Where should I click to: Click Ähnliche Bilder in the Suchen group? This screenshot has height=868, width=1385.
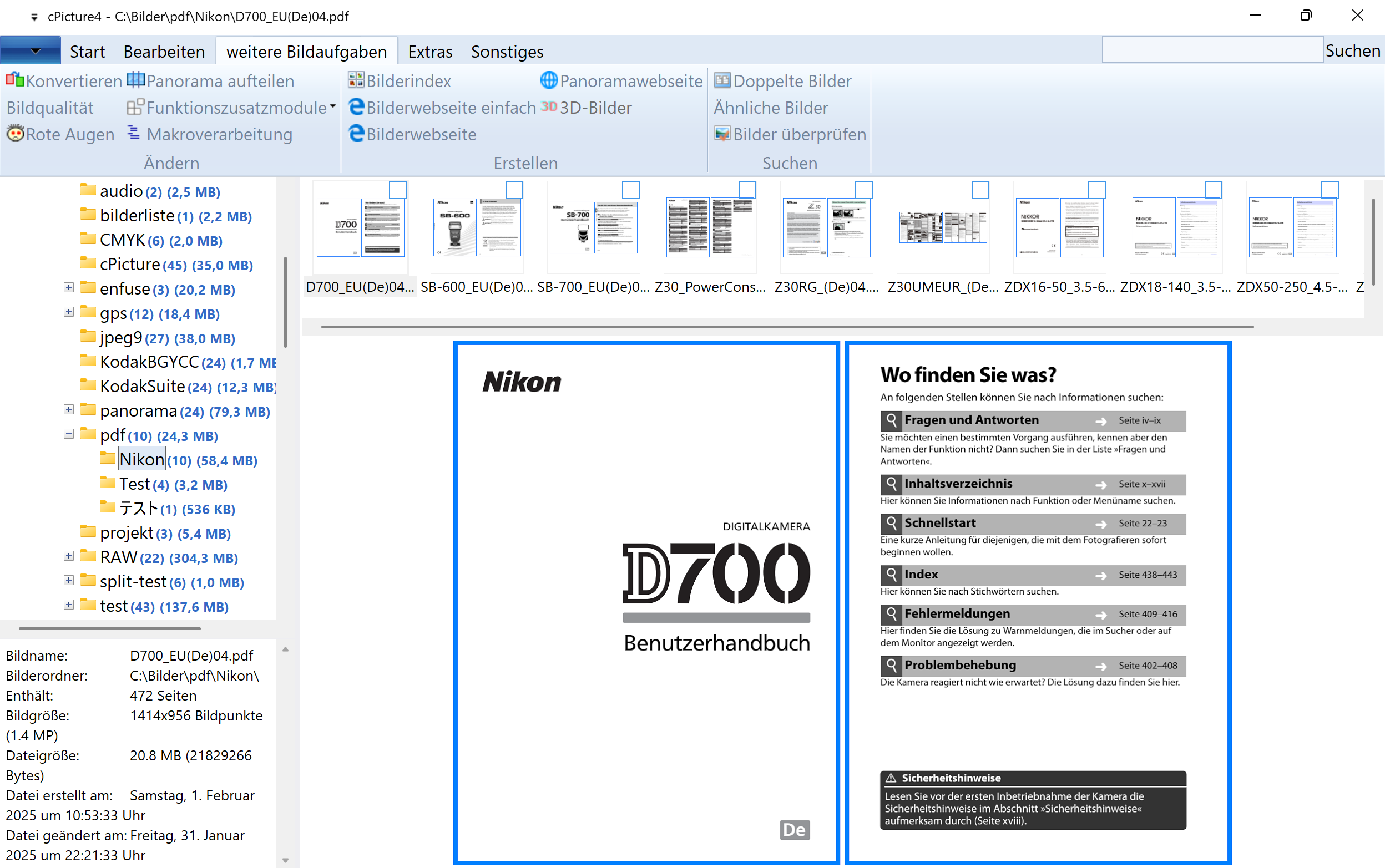771,108
